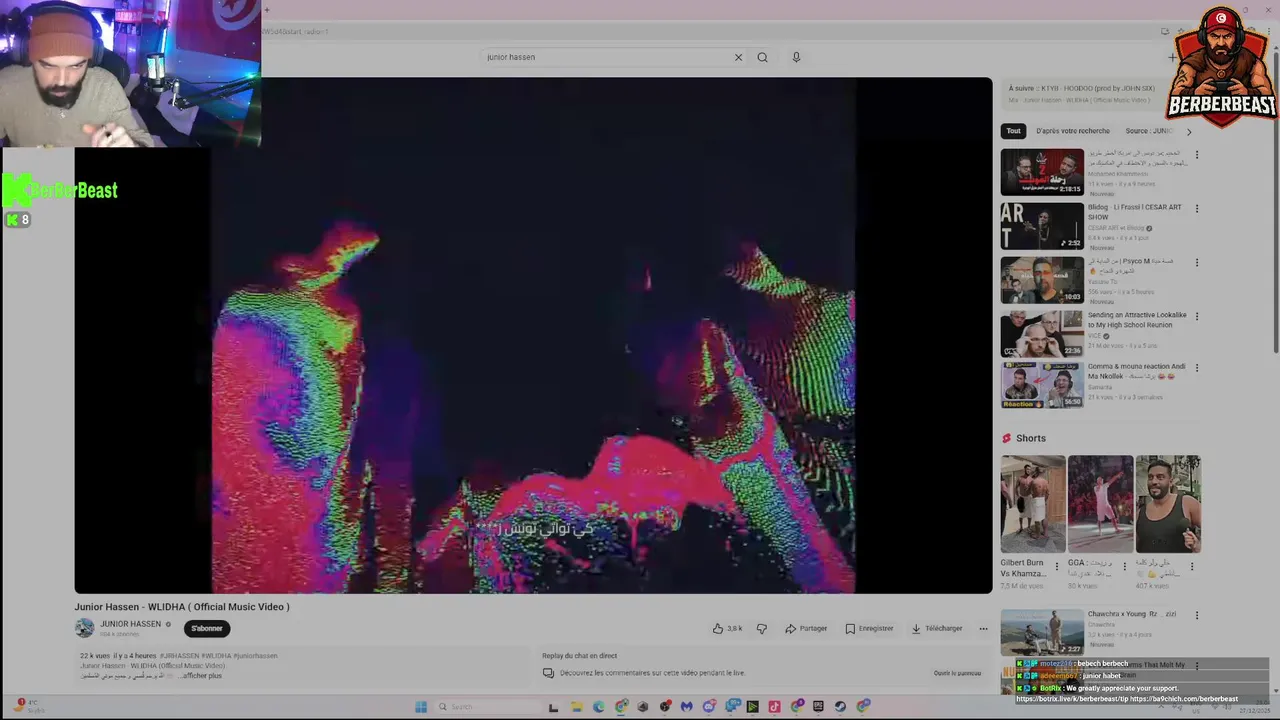Open options for Attractive Lookalike video
Screen dimensions: 1280x720
click(x=1196, y=317)
